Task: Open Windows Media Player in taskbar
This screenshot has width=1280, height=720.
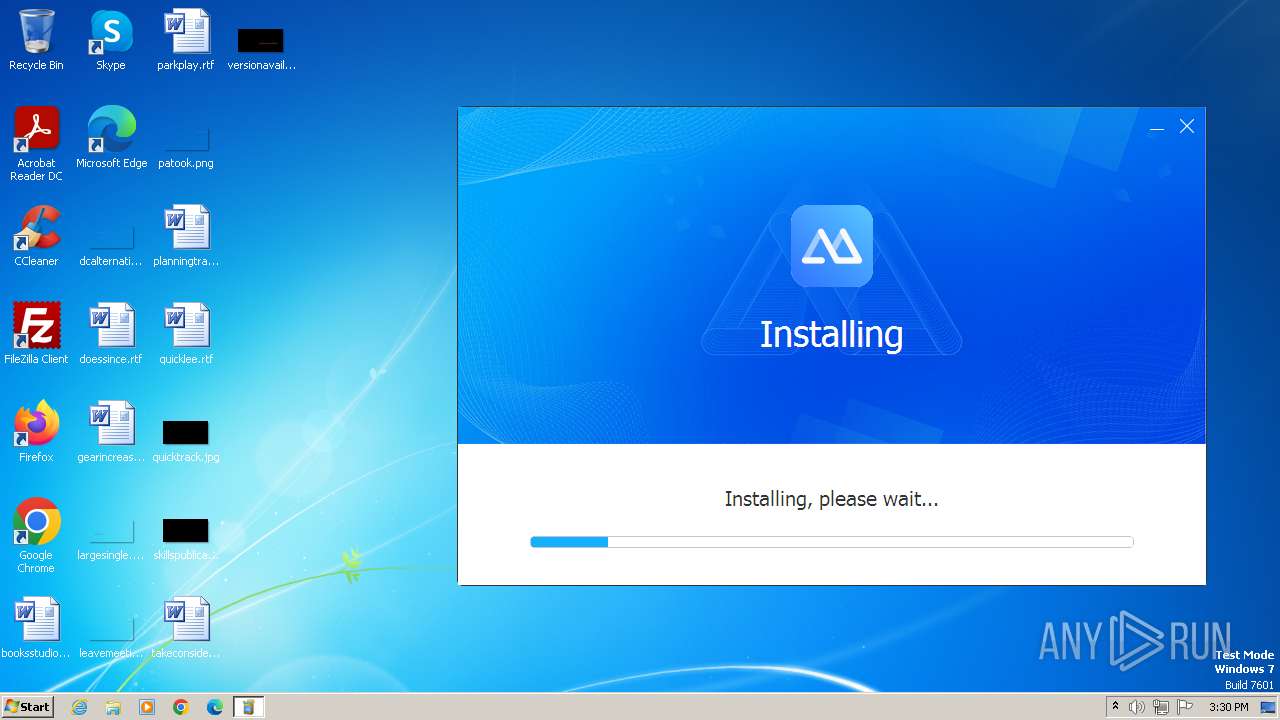Action: click(147, 707)
